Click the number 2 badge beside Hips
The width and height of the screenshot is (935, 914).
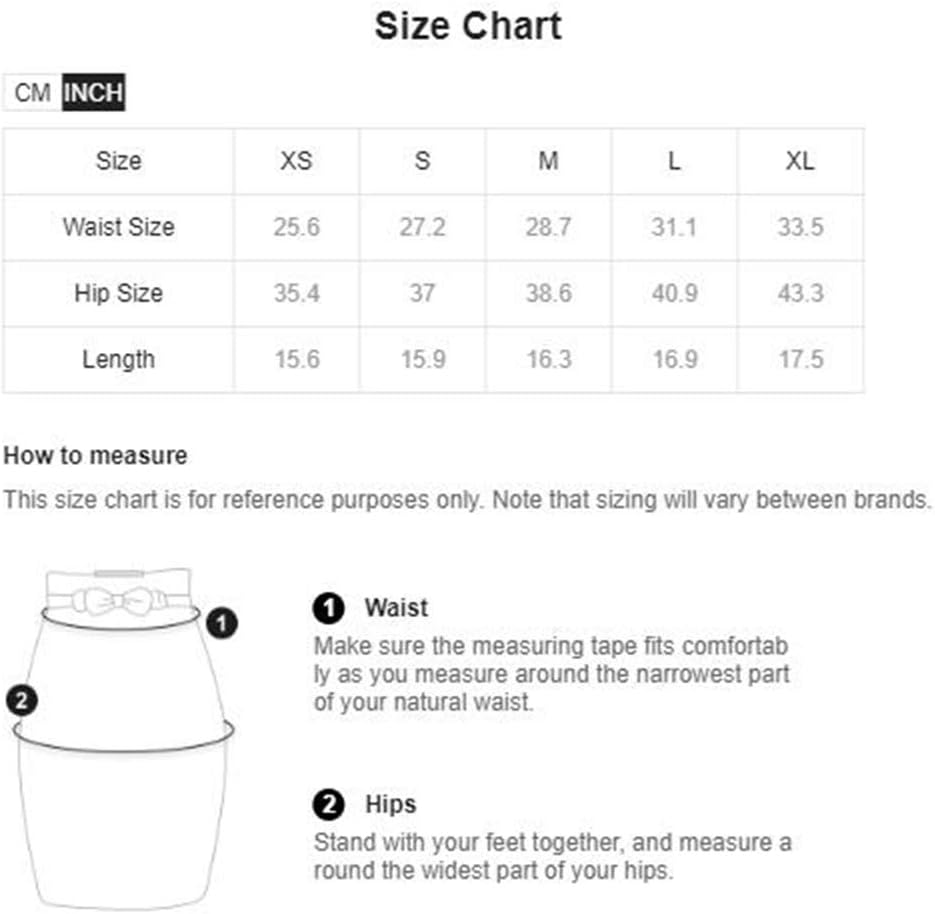tap(328, 804)
